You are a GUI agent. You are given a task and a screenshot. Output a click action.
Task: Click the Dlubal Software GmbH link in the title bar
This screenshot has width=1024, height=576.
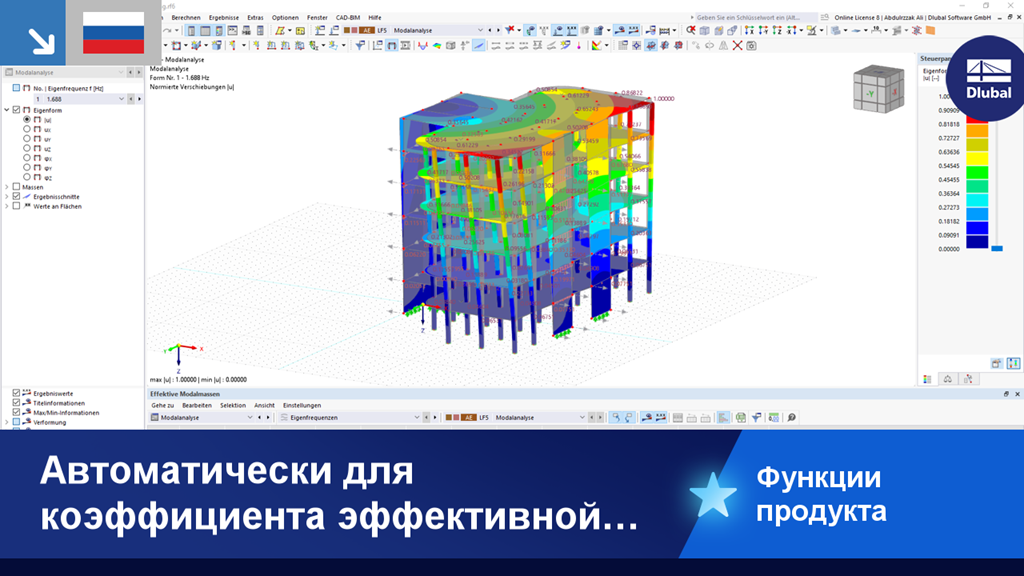point(960,16)
